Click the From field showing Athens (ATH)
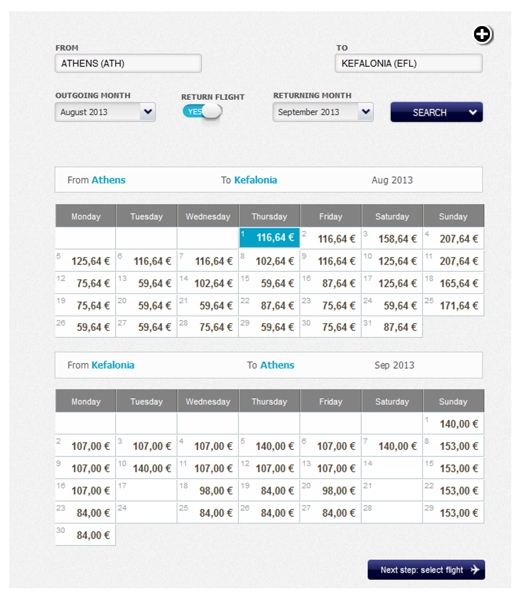 point(128,63)
